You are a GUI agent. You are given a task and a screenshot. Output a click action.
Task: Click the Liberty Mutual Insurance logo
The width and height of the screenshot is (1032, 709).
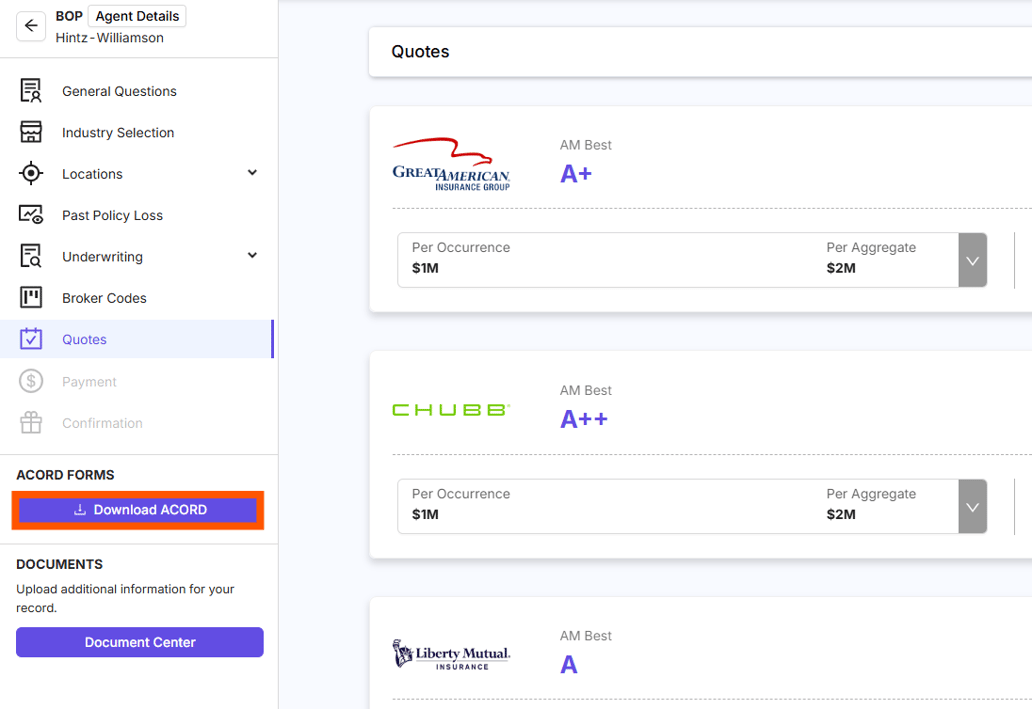click(x=451, y=655)
